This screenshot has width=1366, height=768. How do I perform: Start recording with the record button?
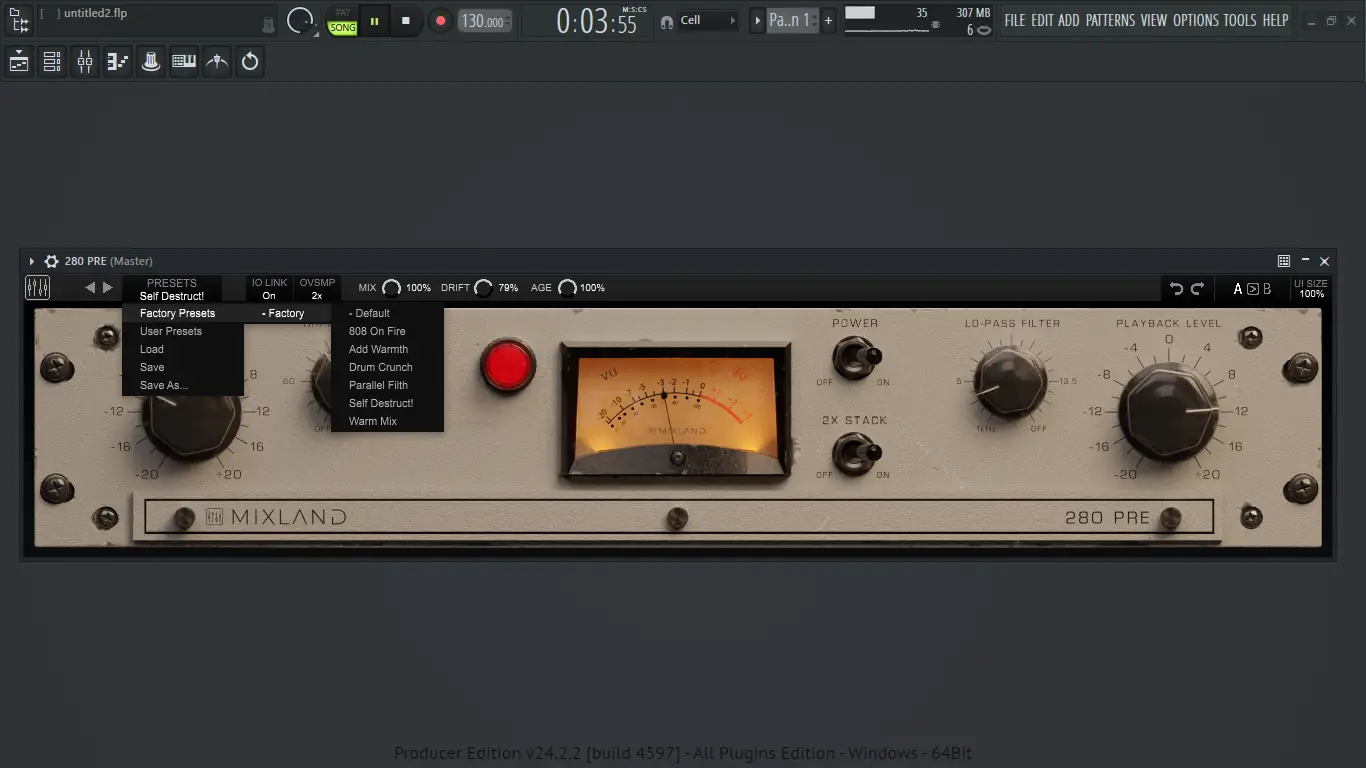440,20
